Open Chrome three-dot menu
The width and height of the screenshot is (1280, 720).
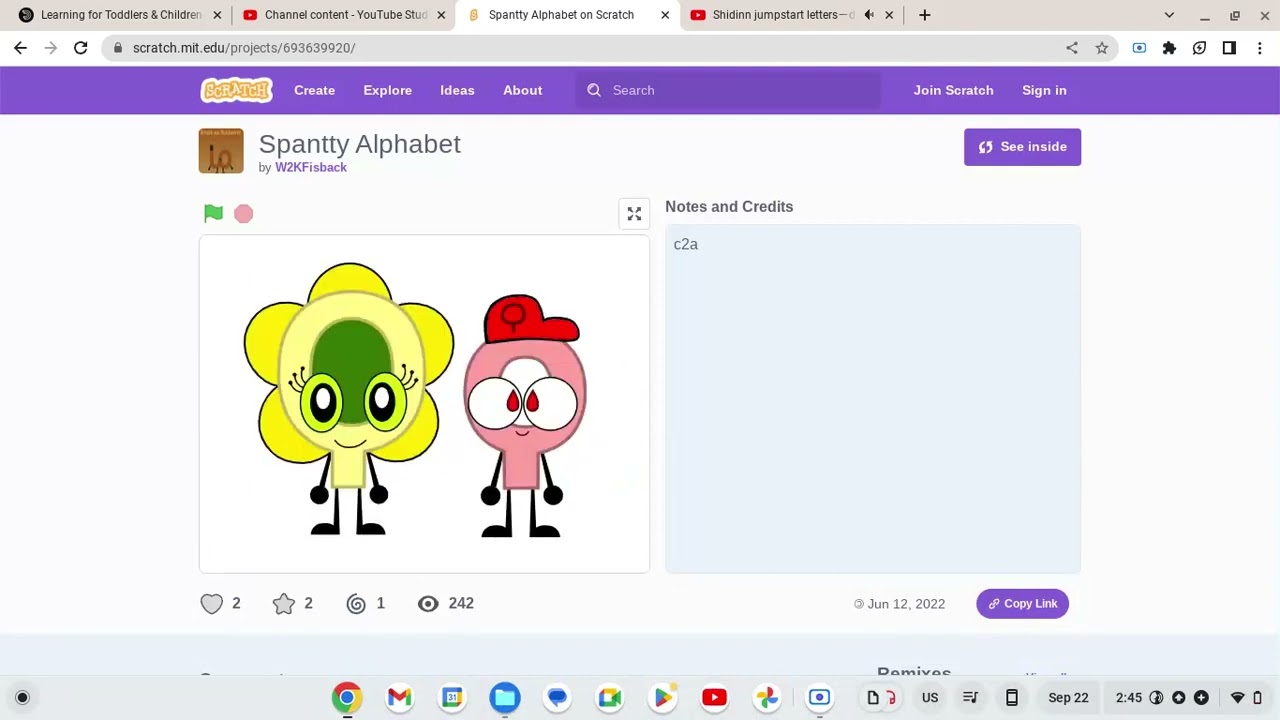[1259, 48]
